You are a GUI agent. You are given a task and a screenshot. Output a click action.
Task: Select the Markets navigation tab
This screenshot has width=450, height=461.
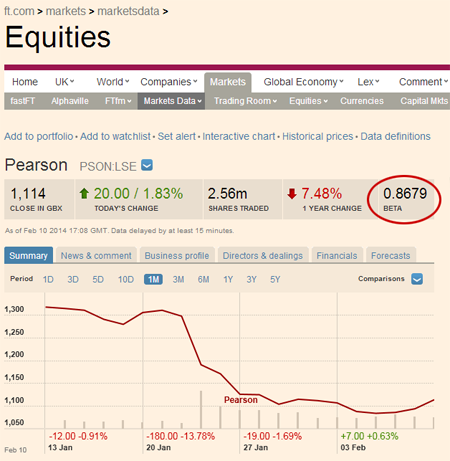click(228, 82)
